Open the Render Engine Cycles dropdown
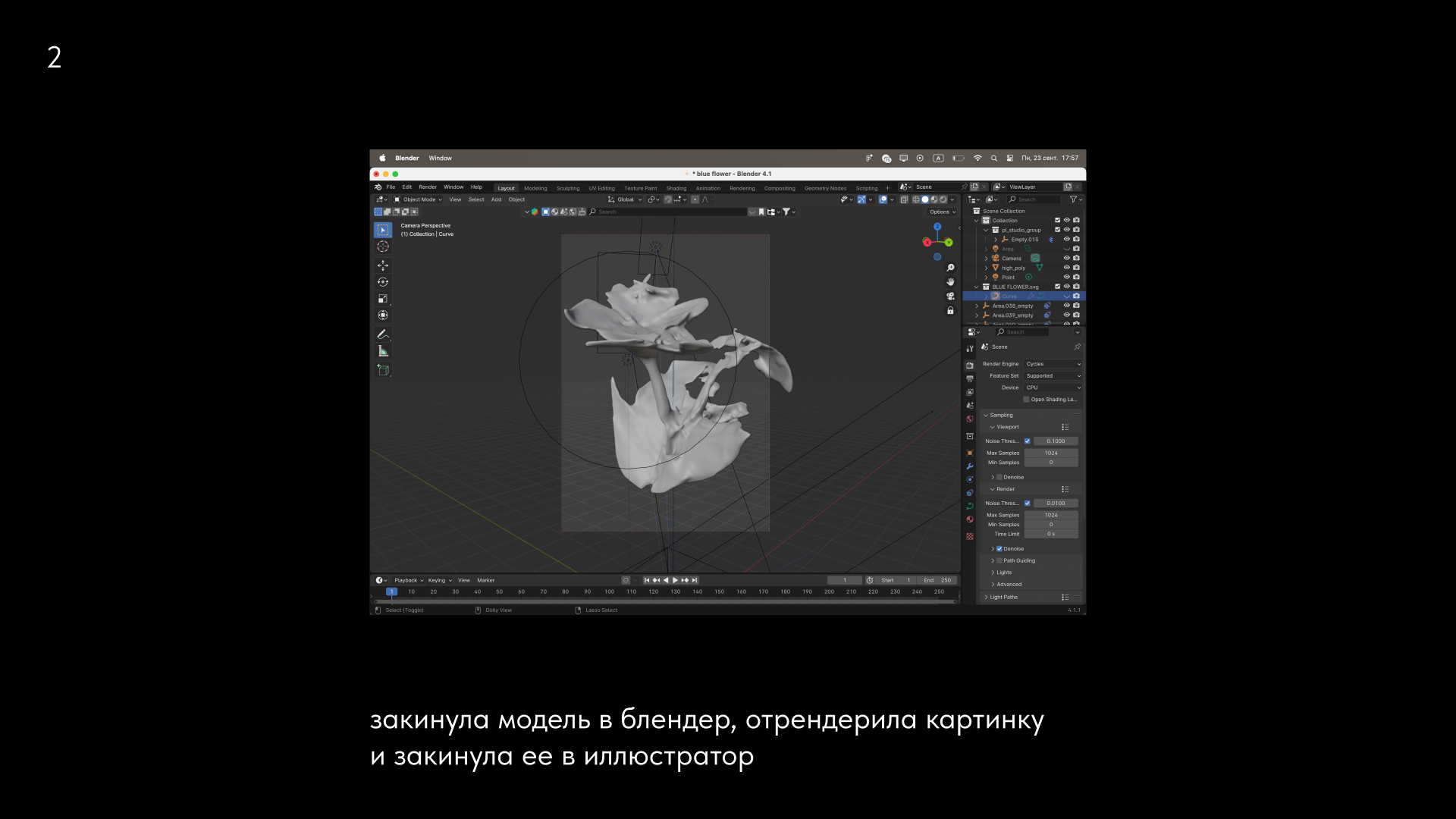The height and width of the screenshot is (819, 1456). [1053, 364]
